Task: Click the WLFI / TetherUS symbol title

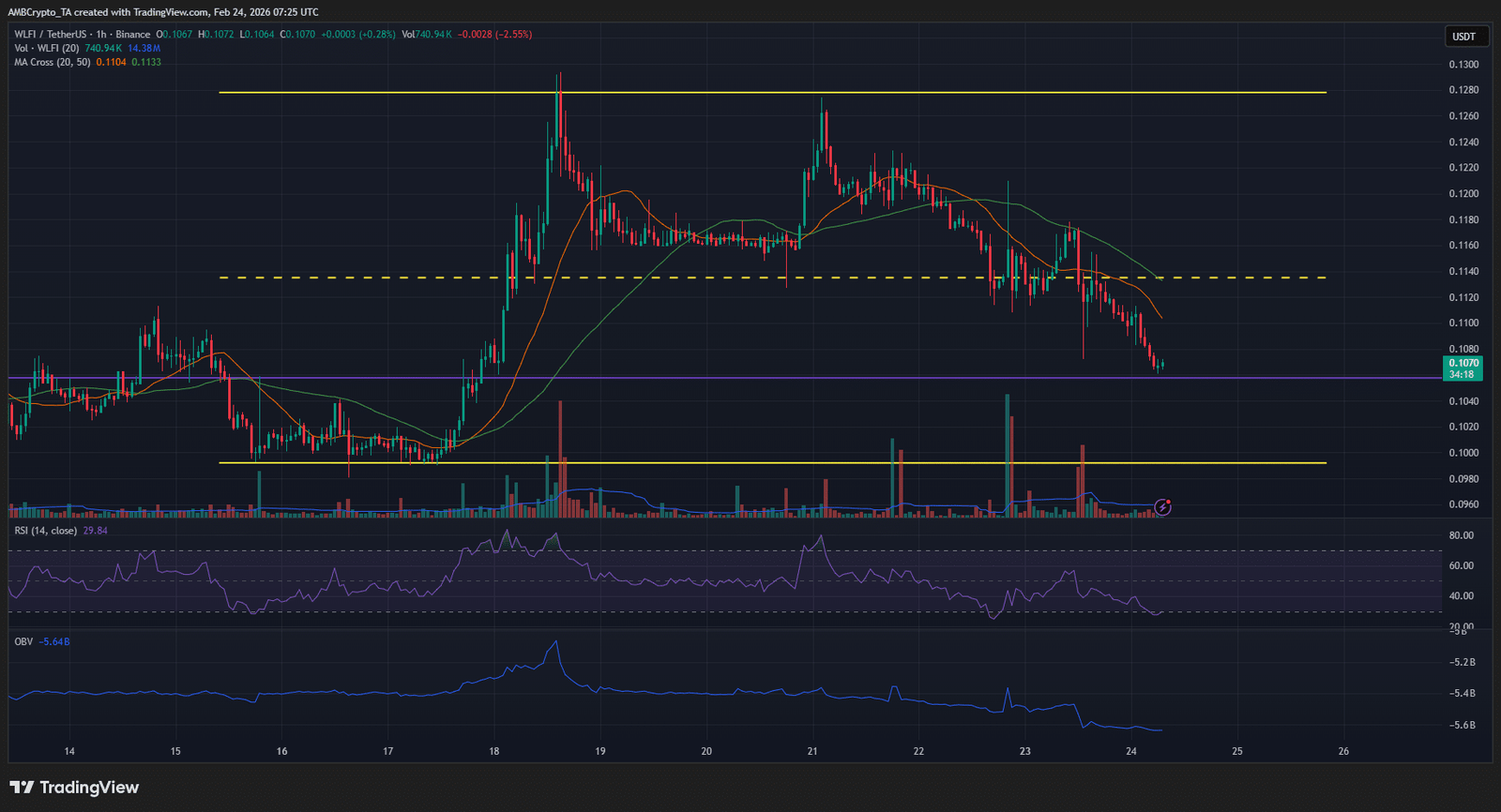Action: coord(52,35)
